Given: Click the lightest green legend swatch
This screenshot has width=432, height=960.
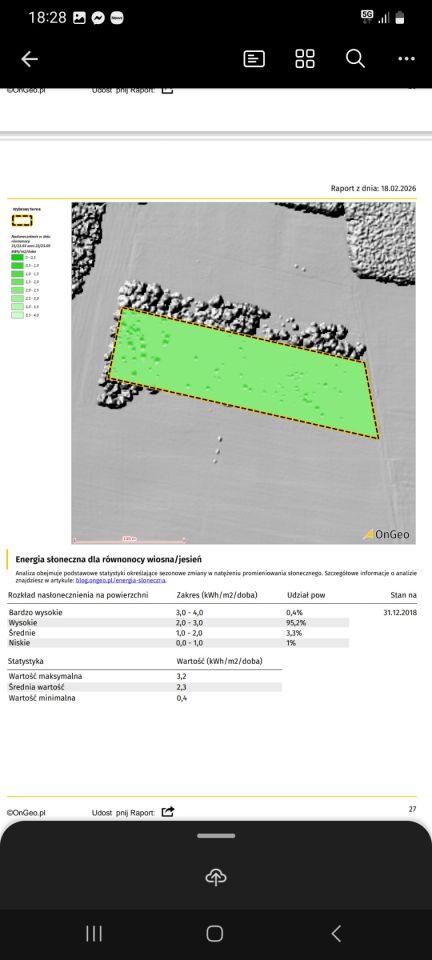Looking at the screenshot, I should tap(17, 314).
